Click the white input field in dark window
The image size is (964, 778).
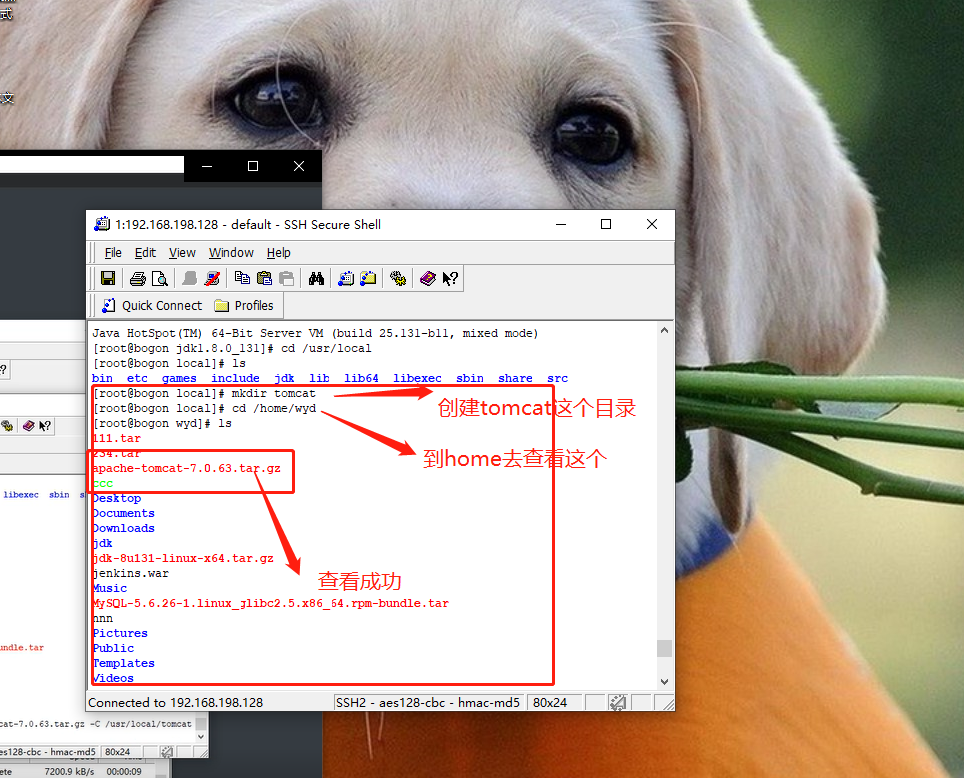click(92, 164)
